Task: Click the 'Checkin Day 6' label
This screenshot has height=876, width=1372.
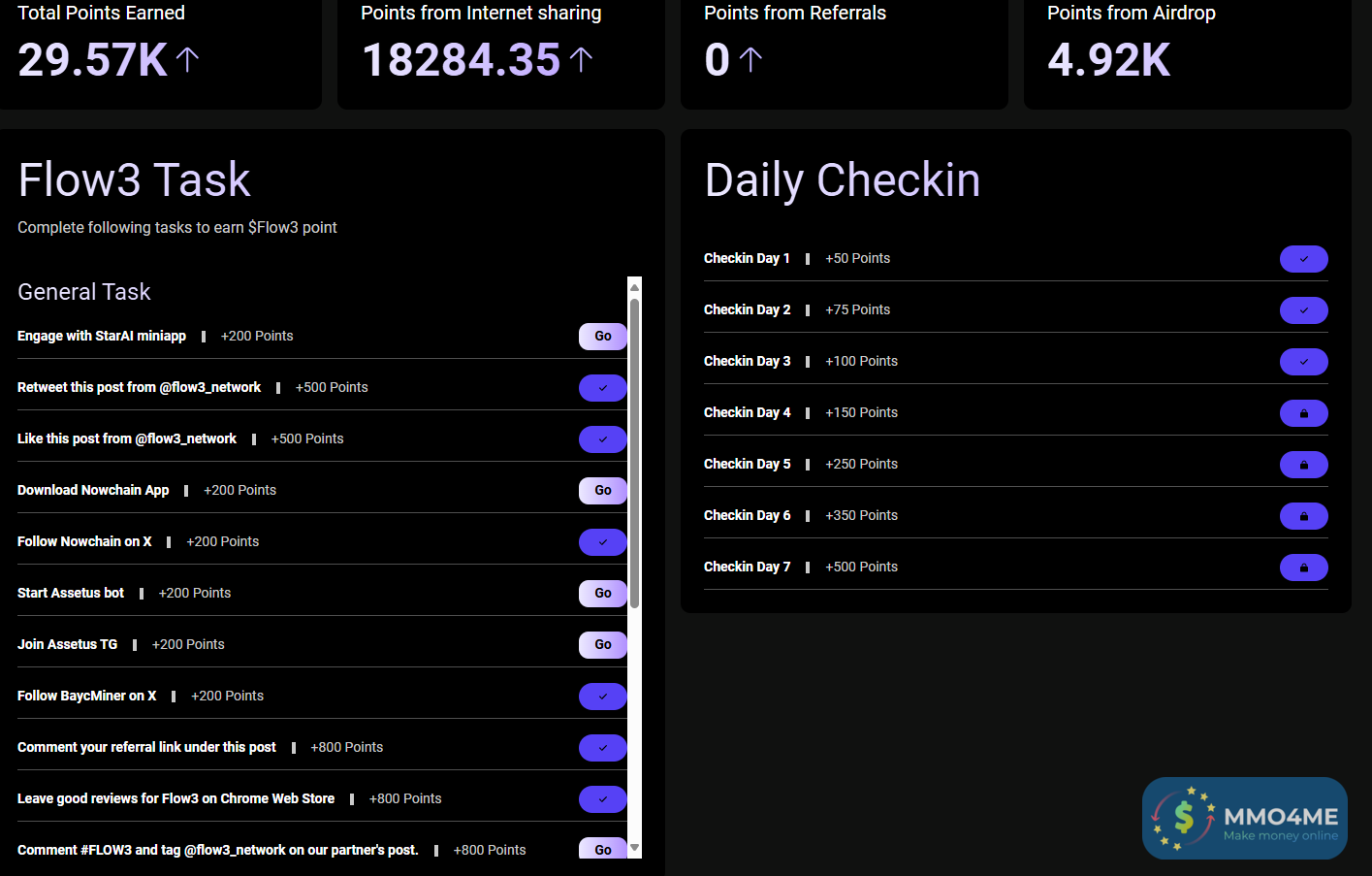Action: pos(747,515)
